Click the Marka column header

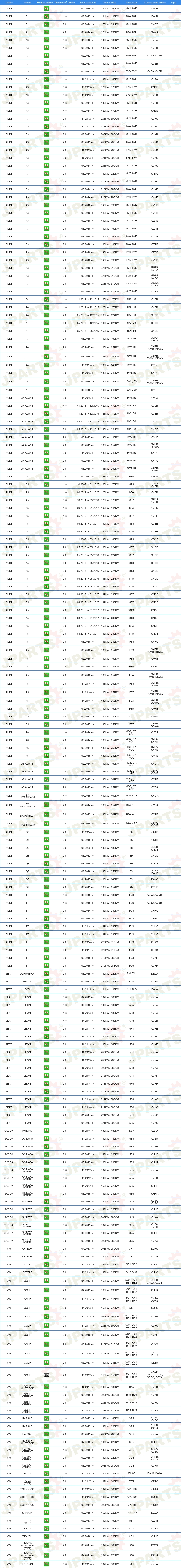9,3
